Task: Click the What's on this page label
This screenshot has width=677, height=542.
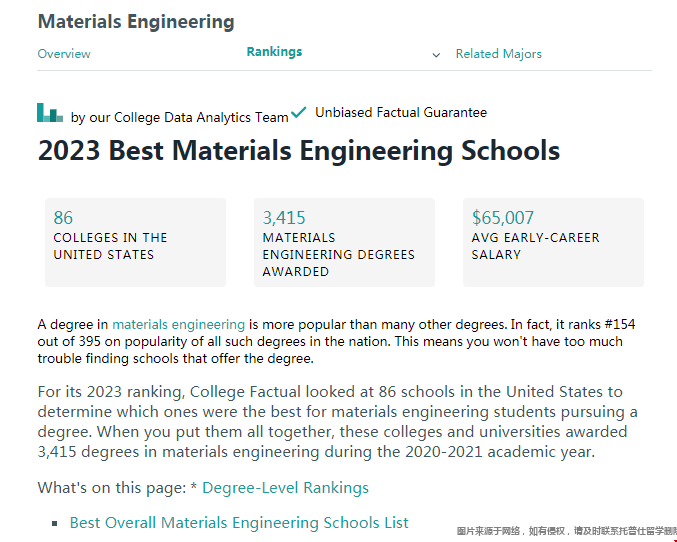Action: click(111, 488)
